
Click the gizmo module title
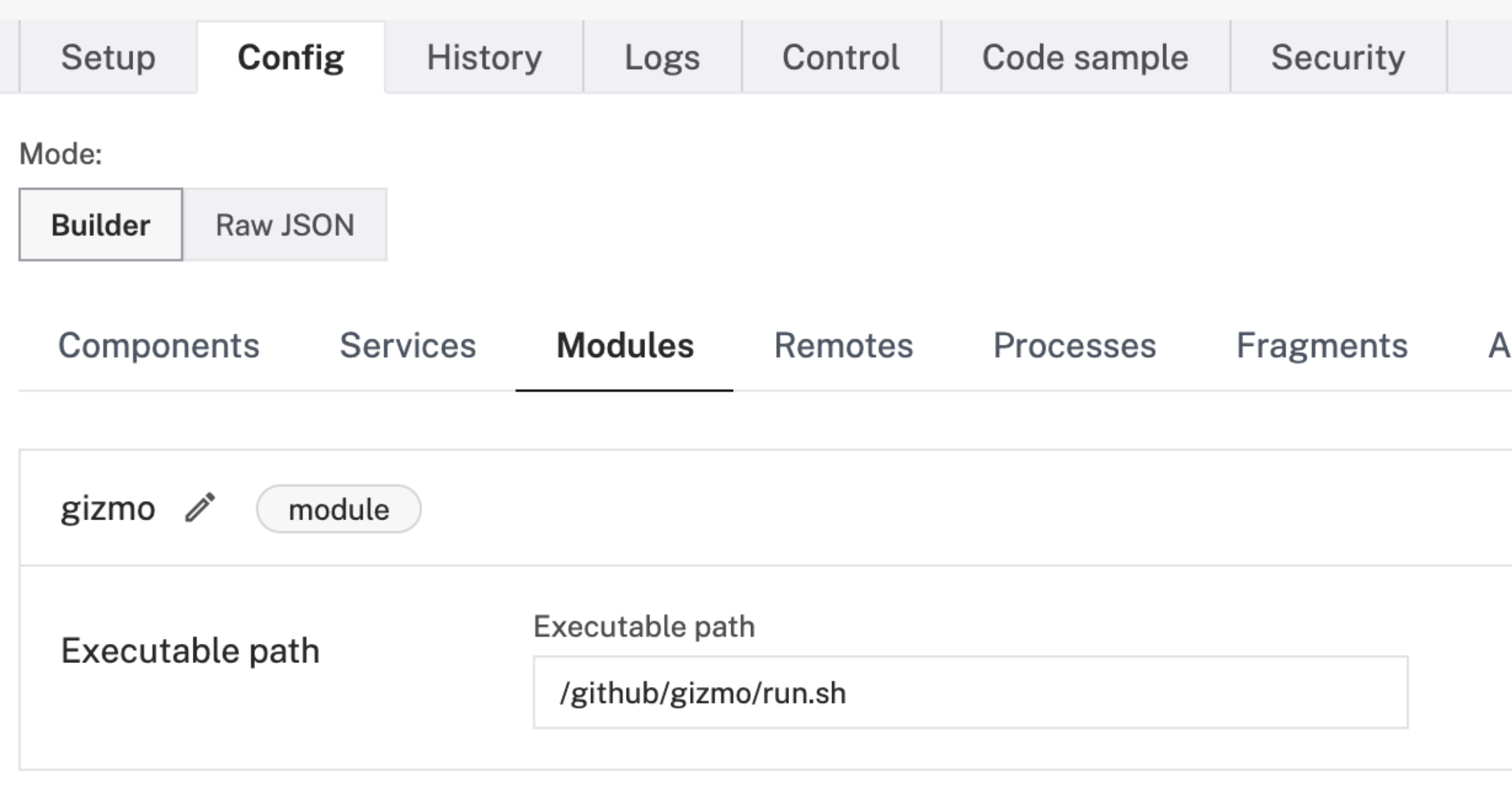108,509
